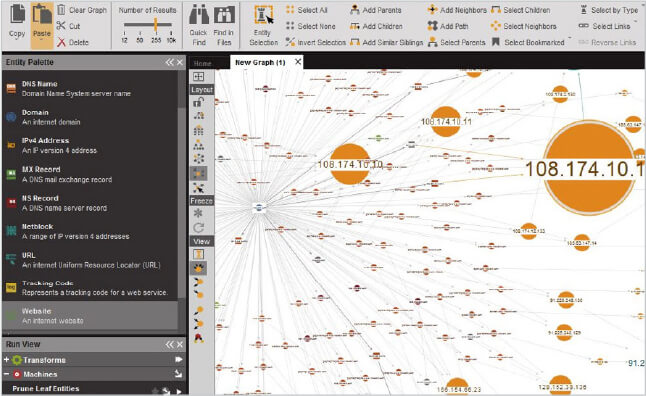Click the Find in Files icon
Screen dimensions: 646x396
[x=224, y=15]
